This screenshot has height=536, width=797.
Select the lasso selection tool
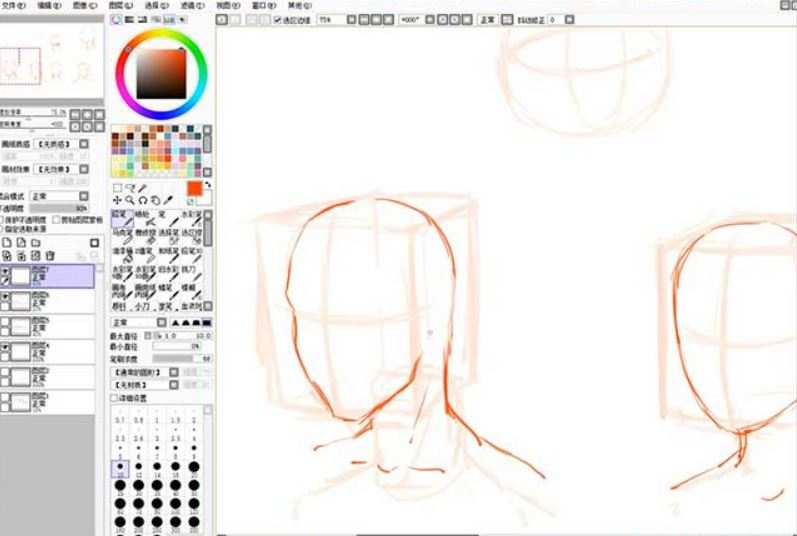coord(130,187)
